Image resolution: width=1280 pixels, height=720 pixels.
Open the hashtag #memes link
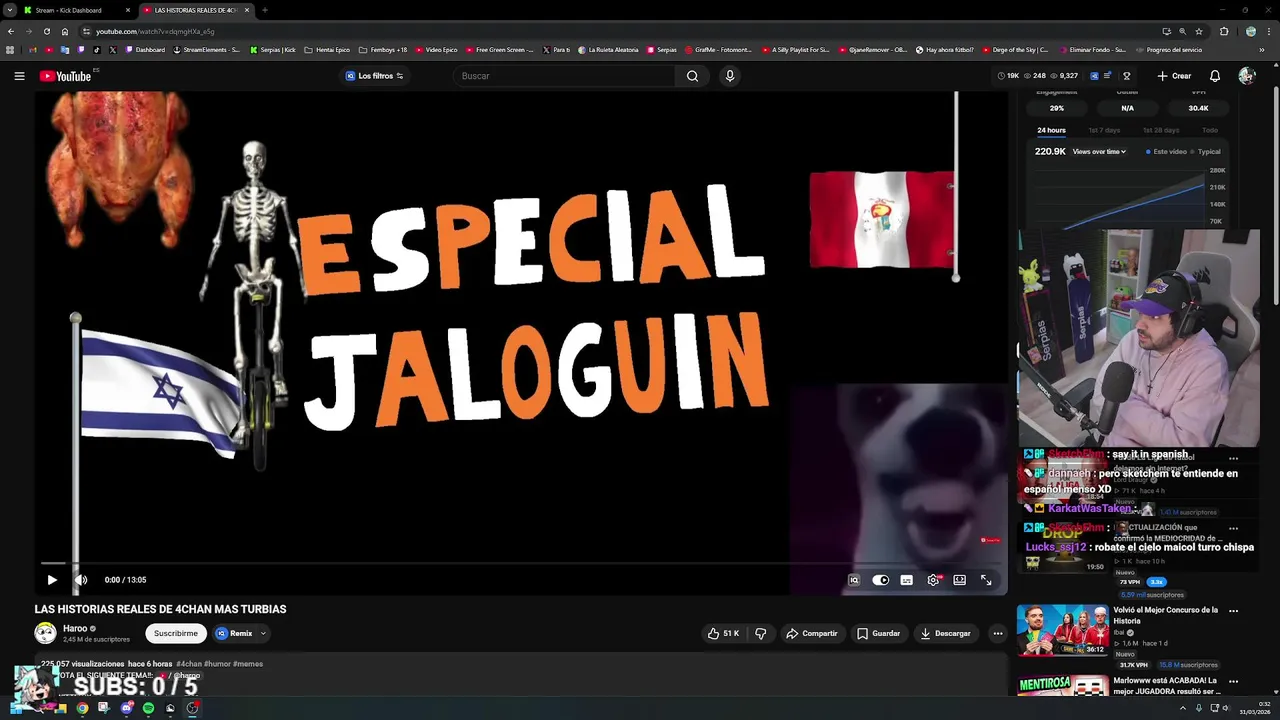[248, 664]
